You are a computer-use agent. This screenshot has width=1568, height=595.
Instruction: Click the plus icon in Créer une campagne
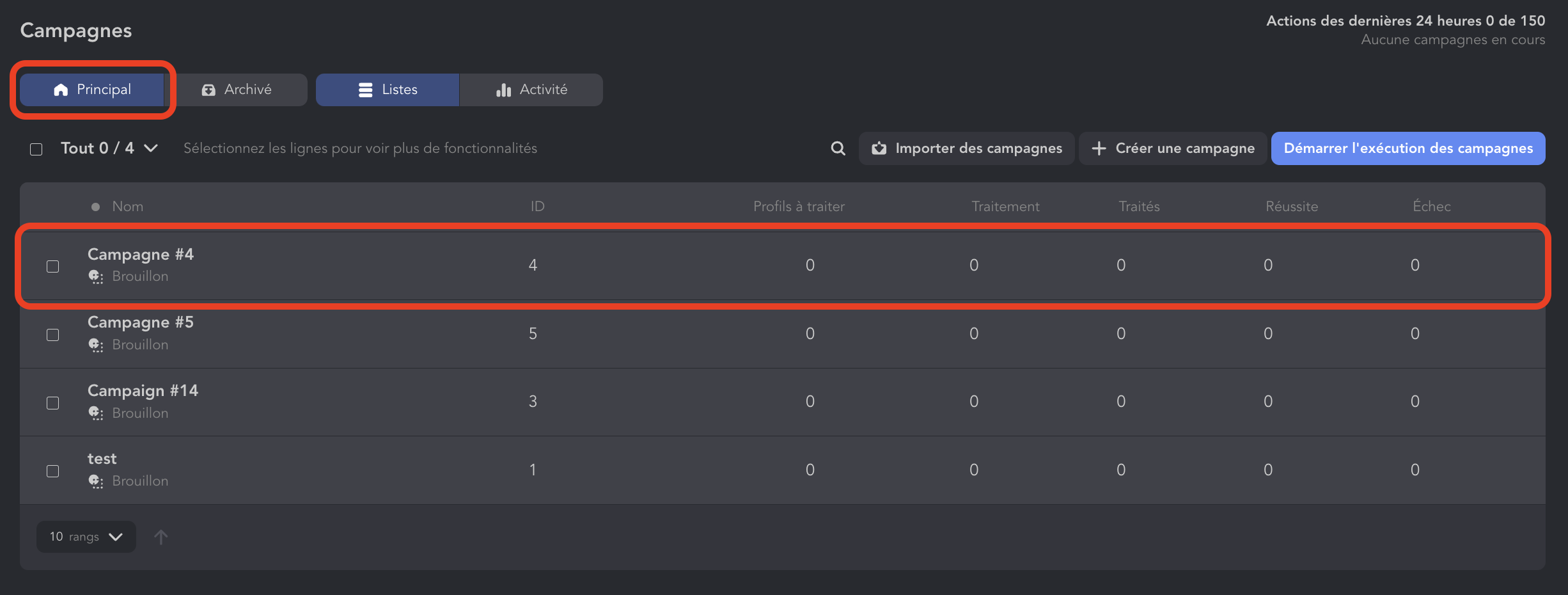point(1099,148)
